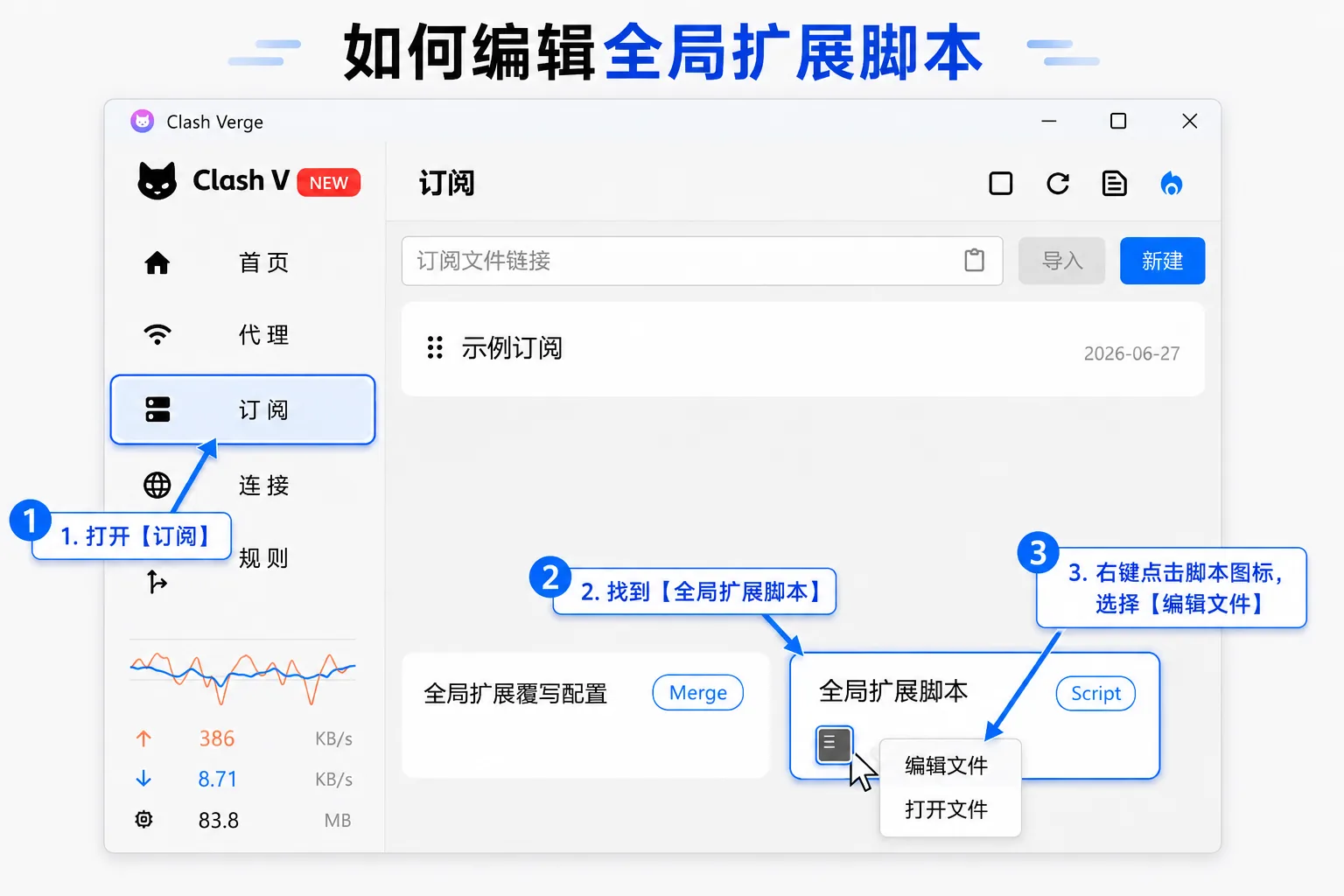Click the date 2026-06-27
The image size is (1344, 896).
(1131, 353)
